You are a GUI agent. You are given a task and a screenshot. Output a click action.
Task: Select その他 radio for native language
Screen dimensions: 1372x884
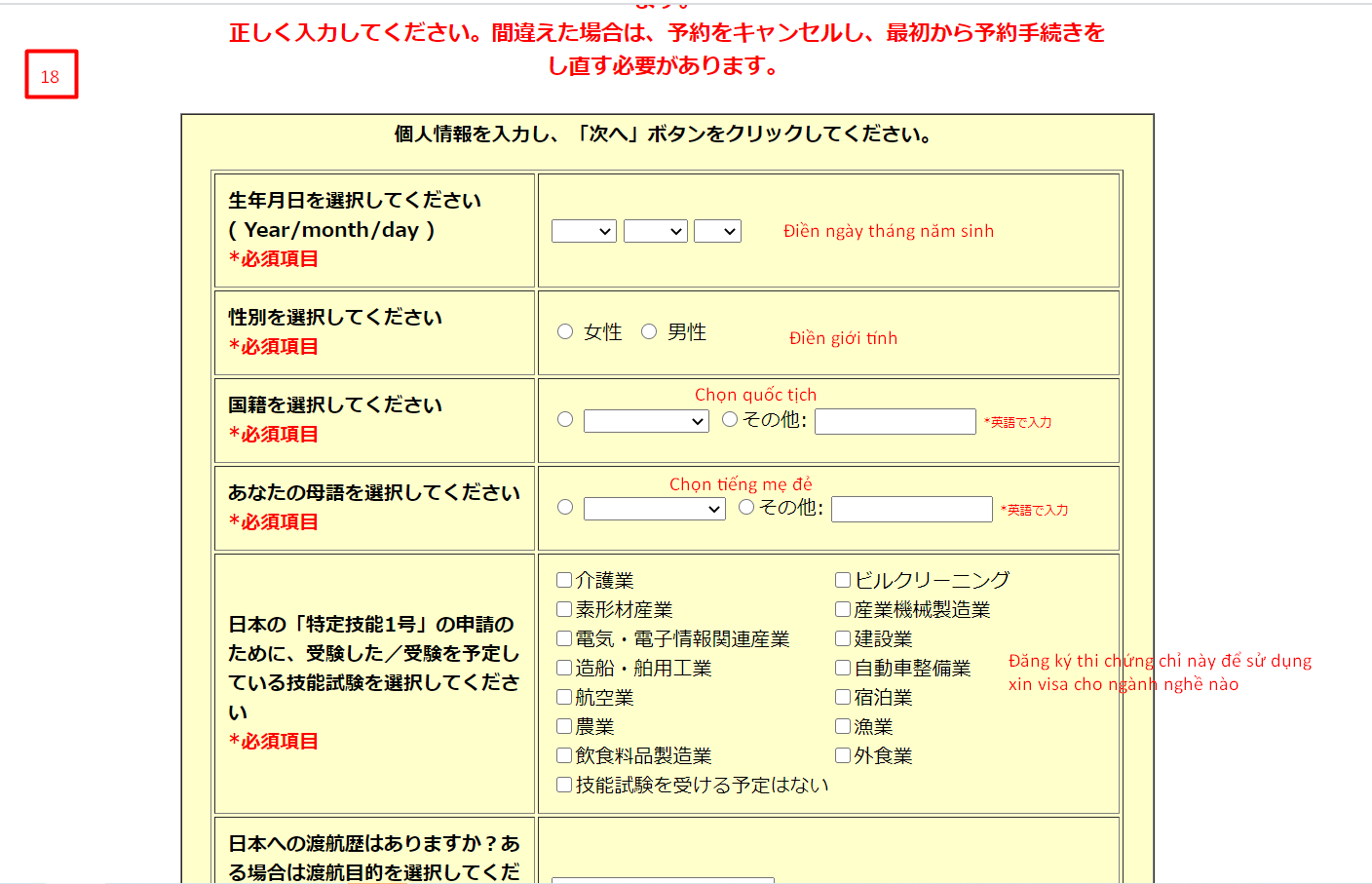pyautogui.click(x=746, y=507)
